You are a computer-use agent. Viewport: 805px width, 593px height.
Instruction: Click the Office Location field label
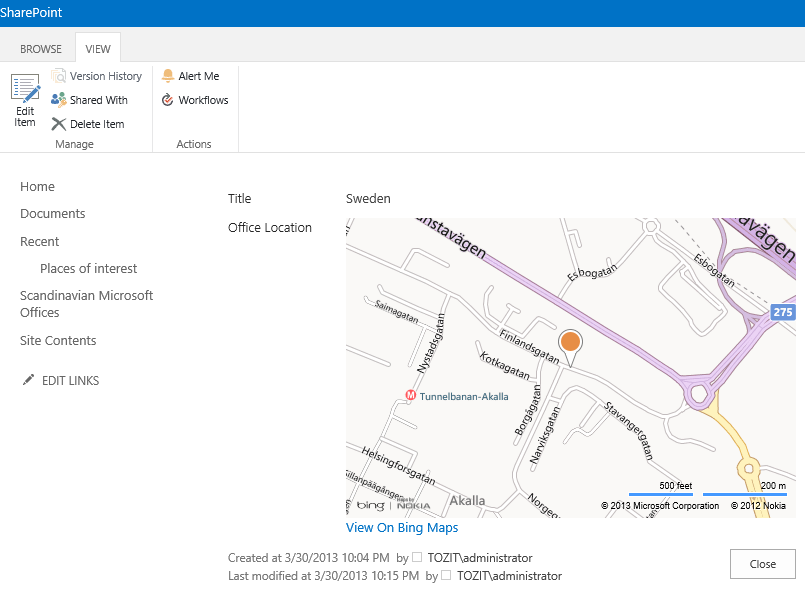tap(270, 227)
